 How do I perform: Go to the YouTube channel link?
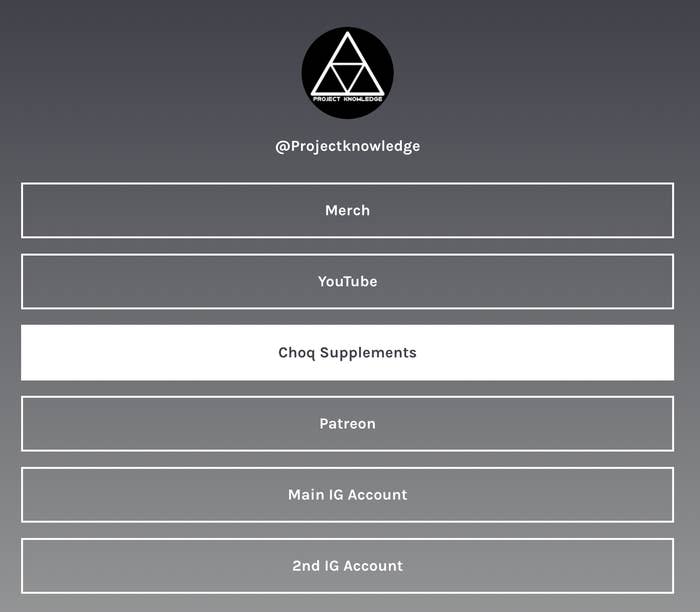(347, 281)
